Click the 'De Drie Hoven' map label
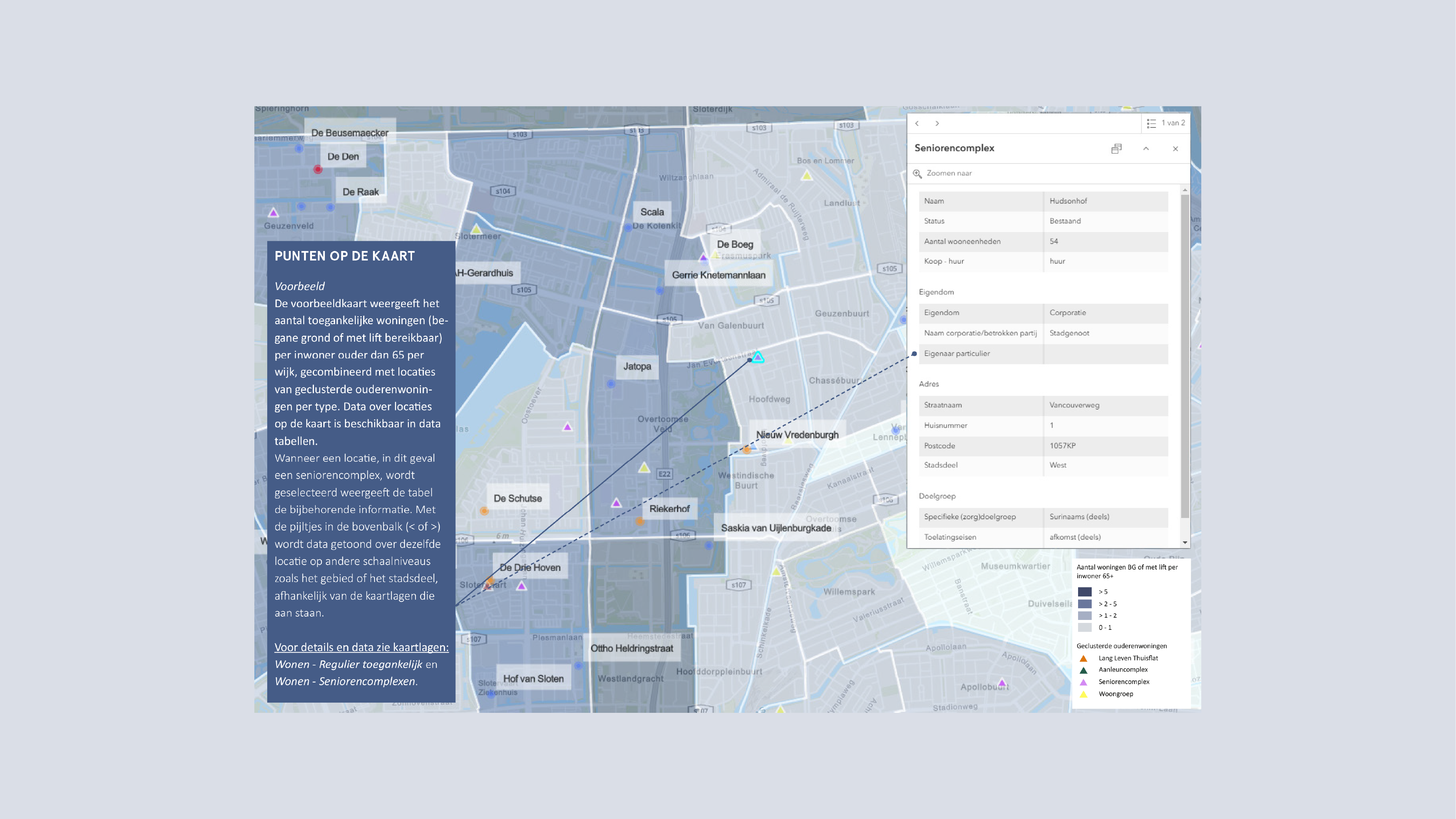Viewport: 1456px width, 819px height. [530, 568]
